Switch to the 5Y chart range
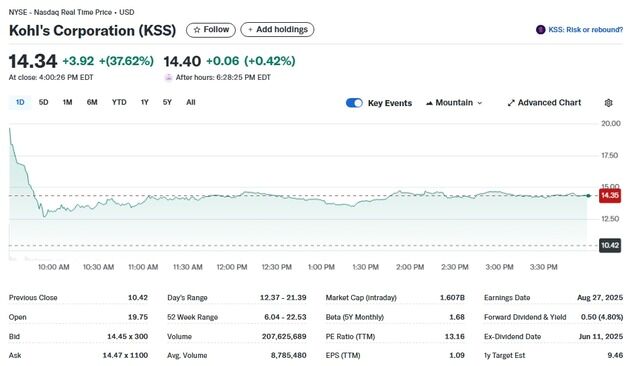The width and height of the screenshot is (628, 366). pyautogui.click(x=167, y=103)
